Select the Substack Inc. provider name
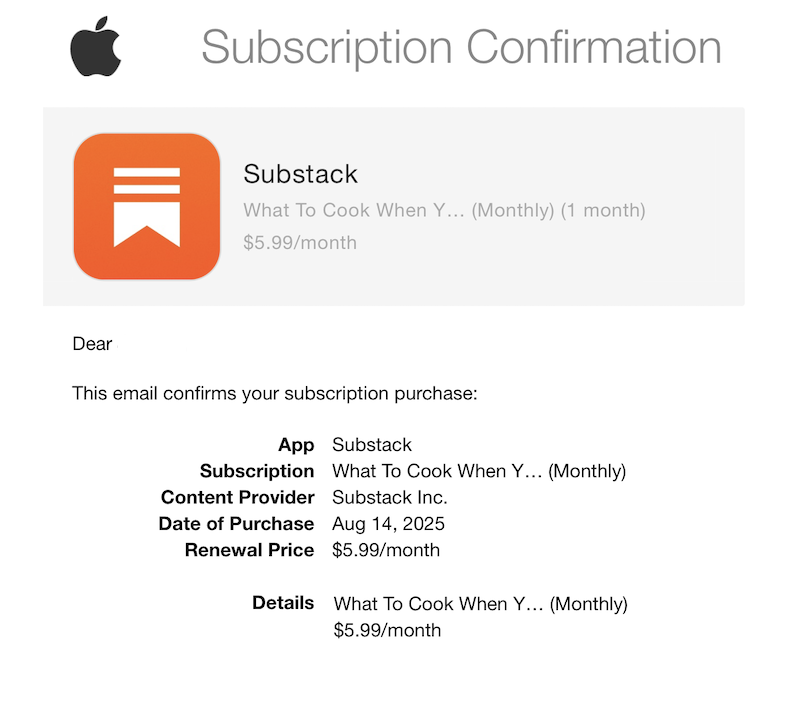The height and width of the screenshot is (702, 786). (390, 497)
